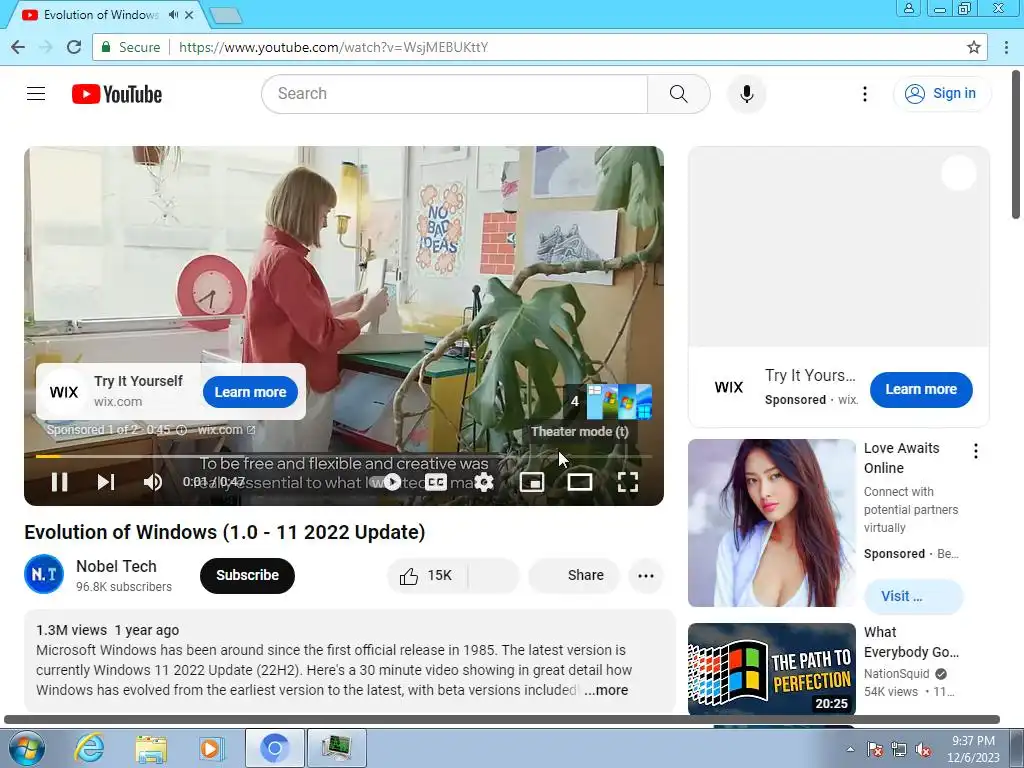
Task: Launch Internet Explorer from taskbar
Action: coord(89,748)
